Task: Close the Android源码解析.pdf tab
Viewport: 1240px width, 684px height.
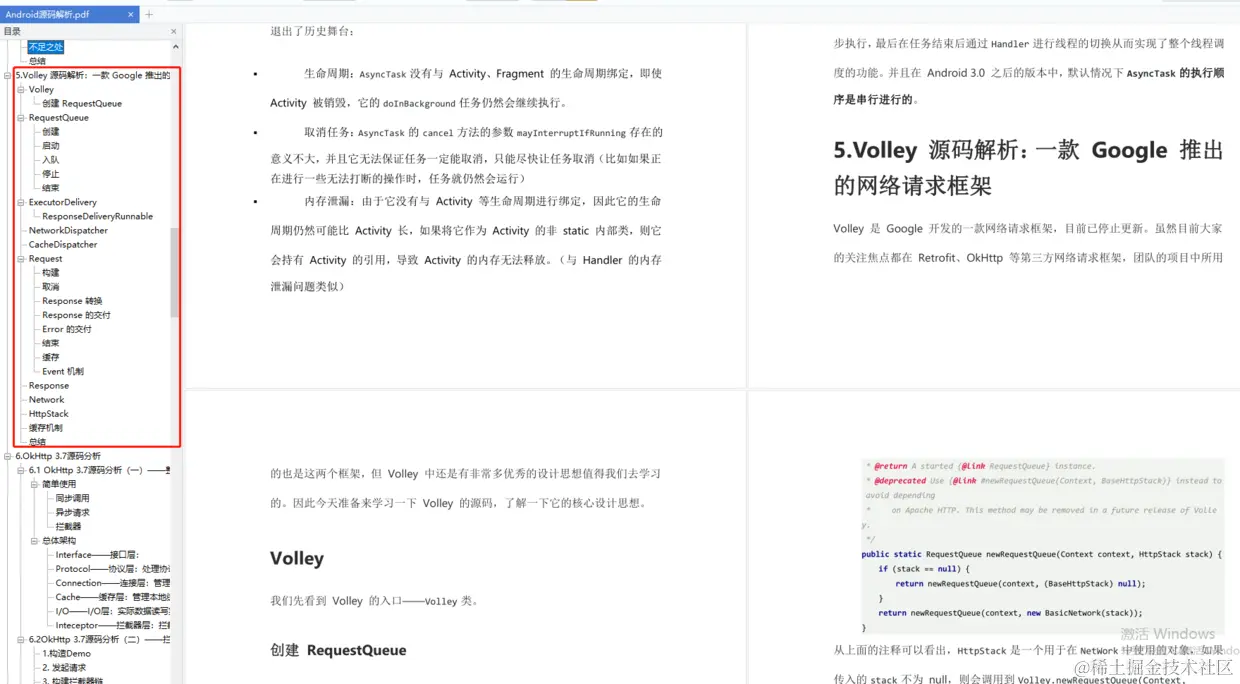Action: pyautogui.click(x=132, y=15)
